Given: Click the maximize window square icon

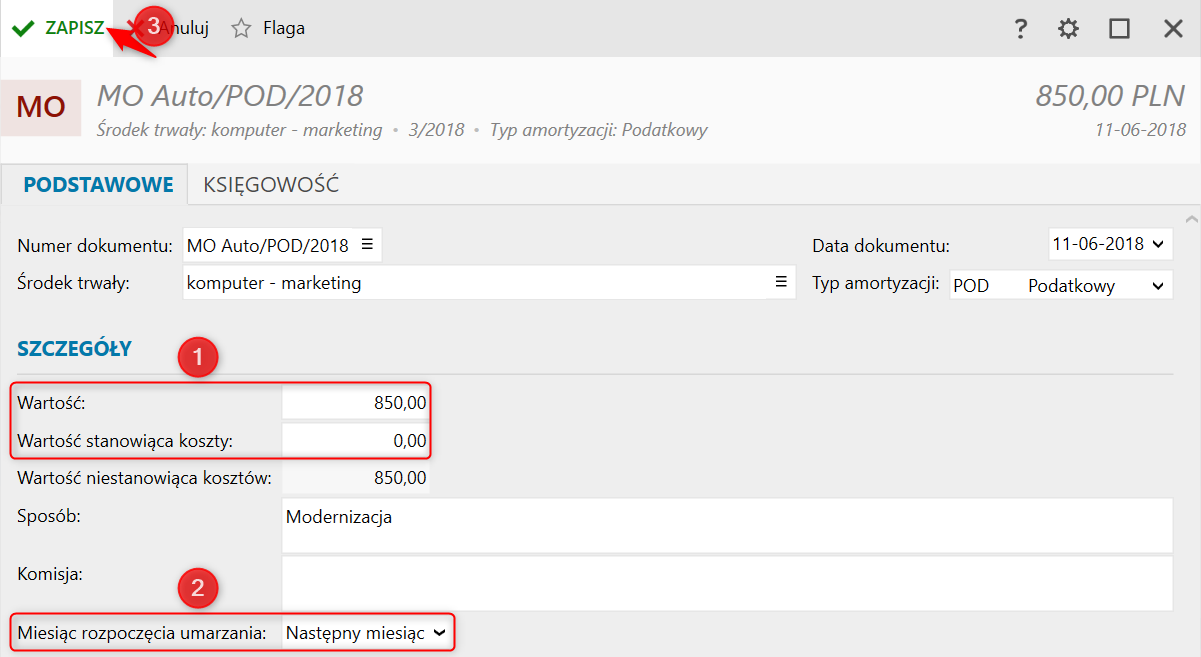Looking at the screenshot, I should pos(1119,29).
